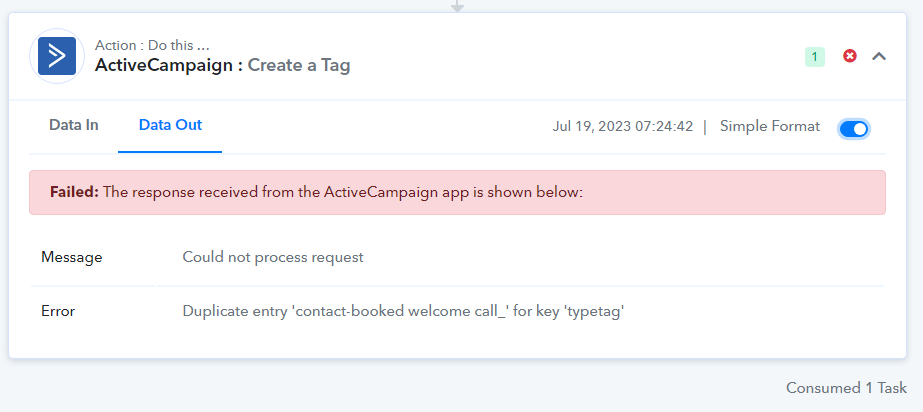The height and width of the screenshot is (412, 923).
Task: Click the ActiveCampaign : Create a Tag title
Action: click(x=223, y=65)
